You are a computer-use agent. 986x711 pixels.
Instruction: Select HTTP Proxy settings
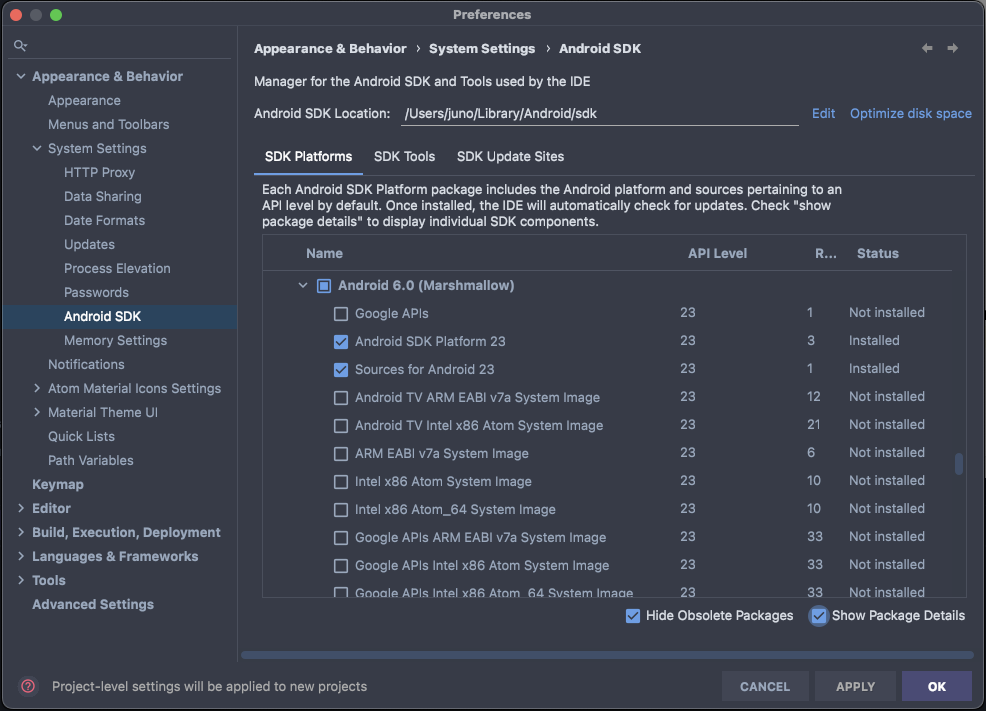pos(99,172)
